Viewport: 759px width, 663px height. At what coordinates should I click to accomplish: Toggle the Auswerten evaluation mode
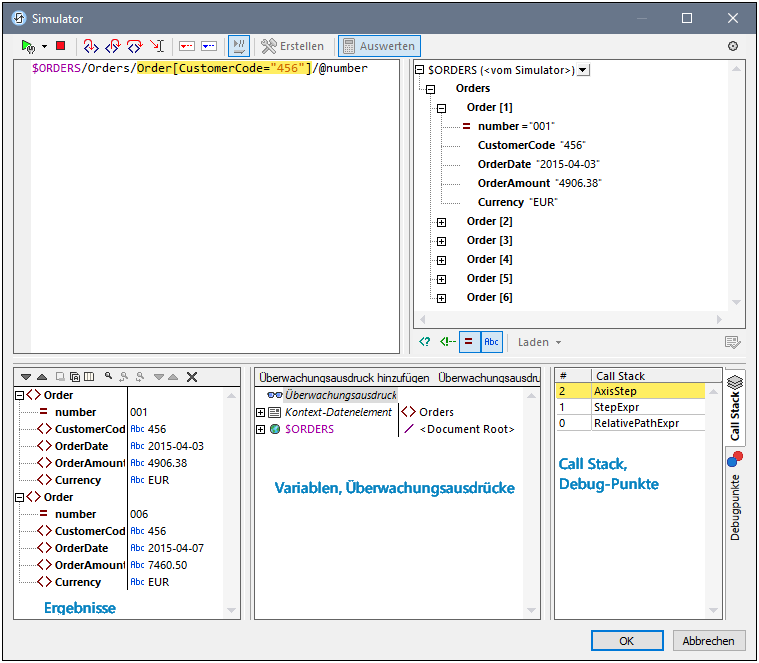tap(379, 46)
